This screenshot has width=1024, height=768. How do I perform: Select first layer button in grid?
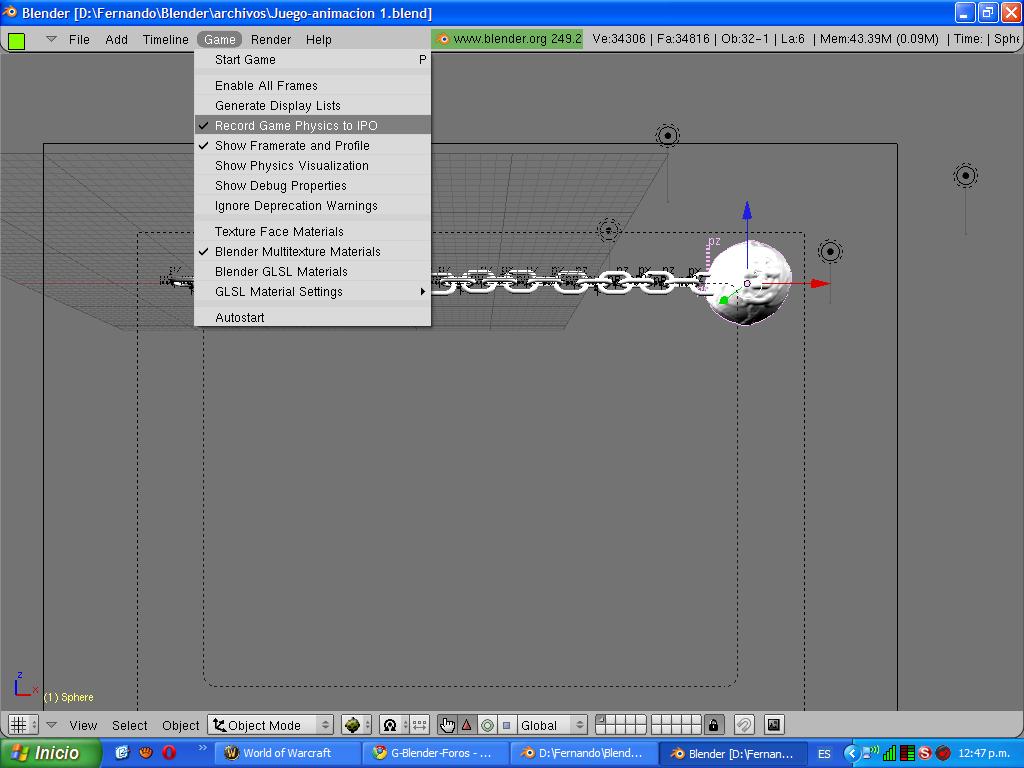(x=601, y=720)
